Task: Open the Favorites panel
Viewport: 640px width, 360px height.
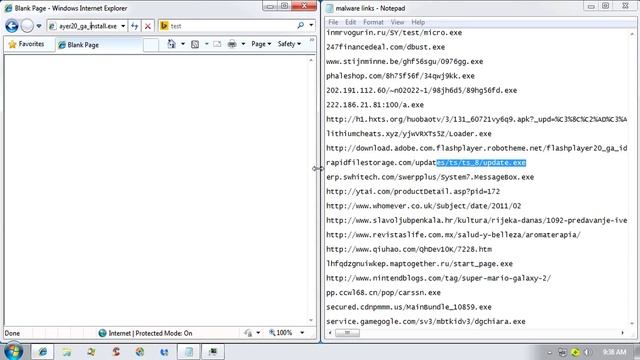Action: coord(27,44)
